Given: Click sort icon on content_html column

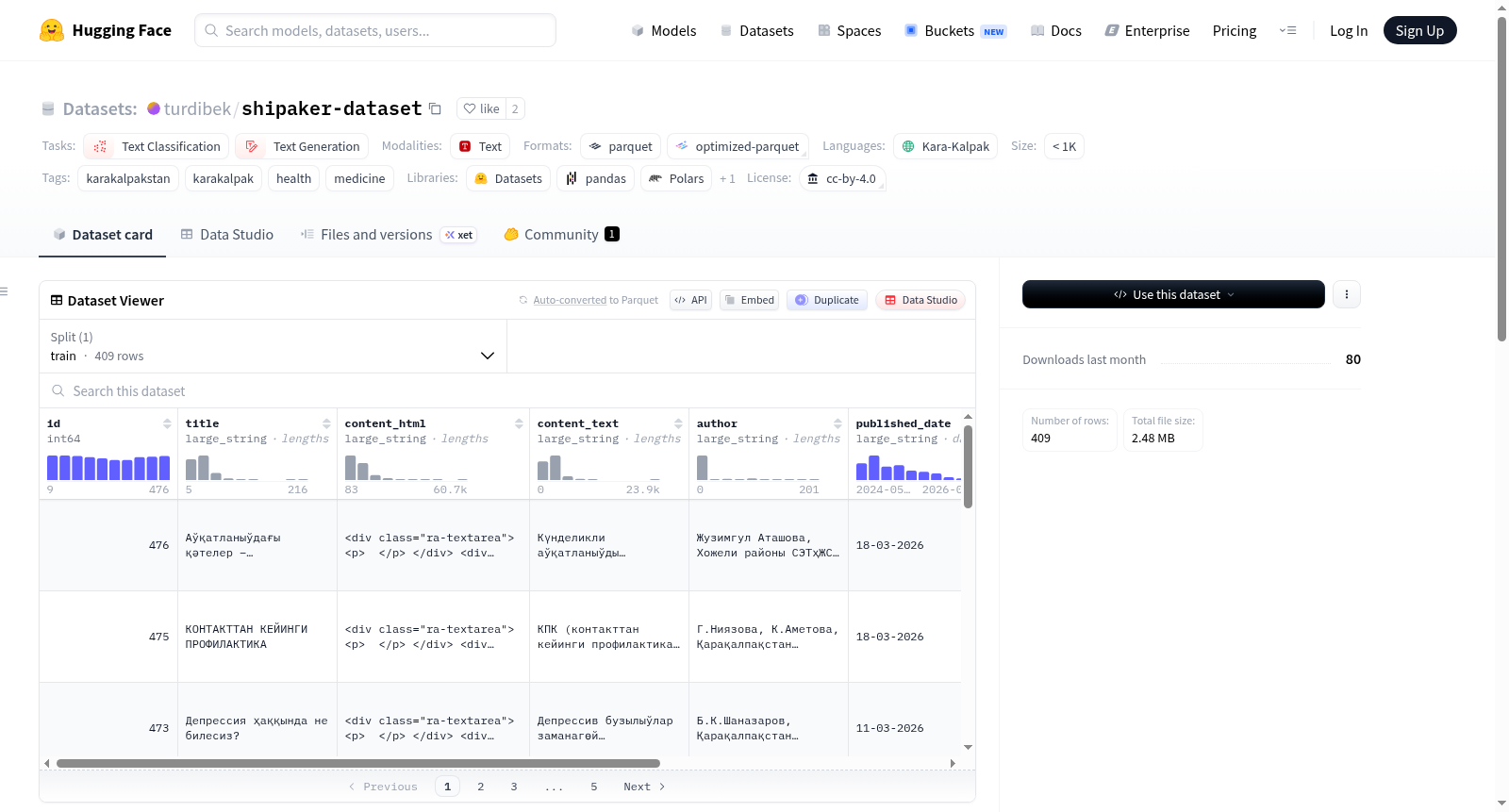Looking at the screenshot, I should click(519, 423).
